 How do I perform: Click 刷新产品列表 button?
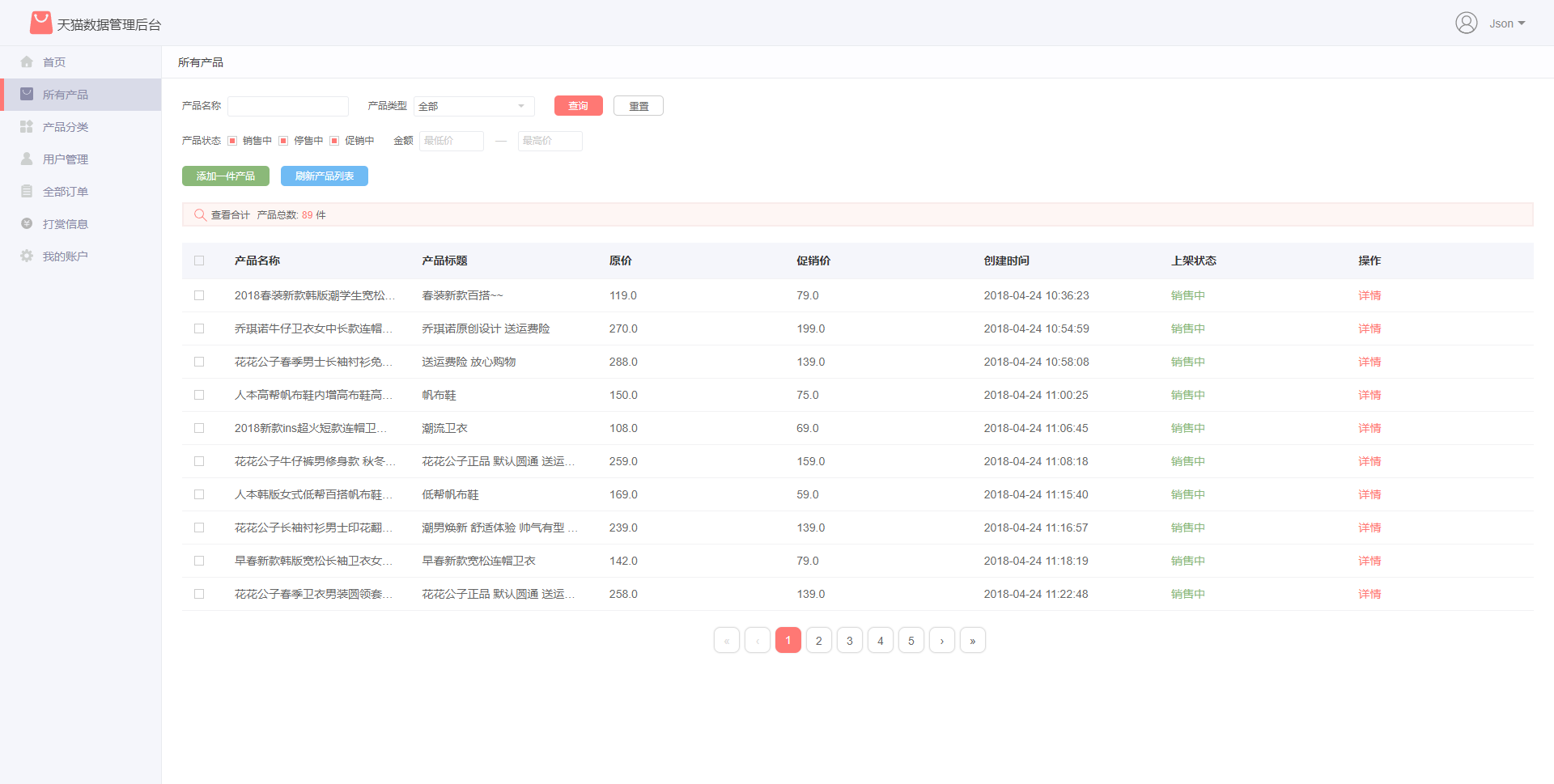[325, 176]
